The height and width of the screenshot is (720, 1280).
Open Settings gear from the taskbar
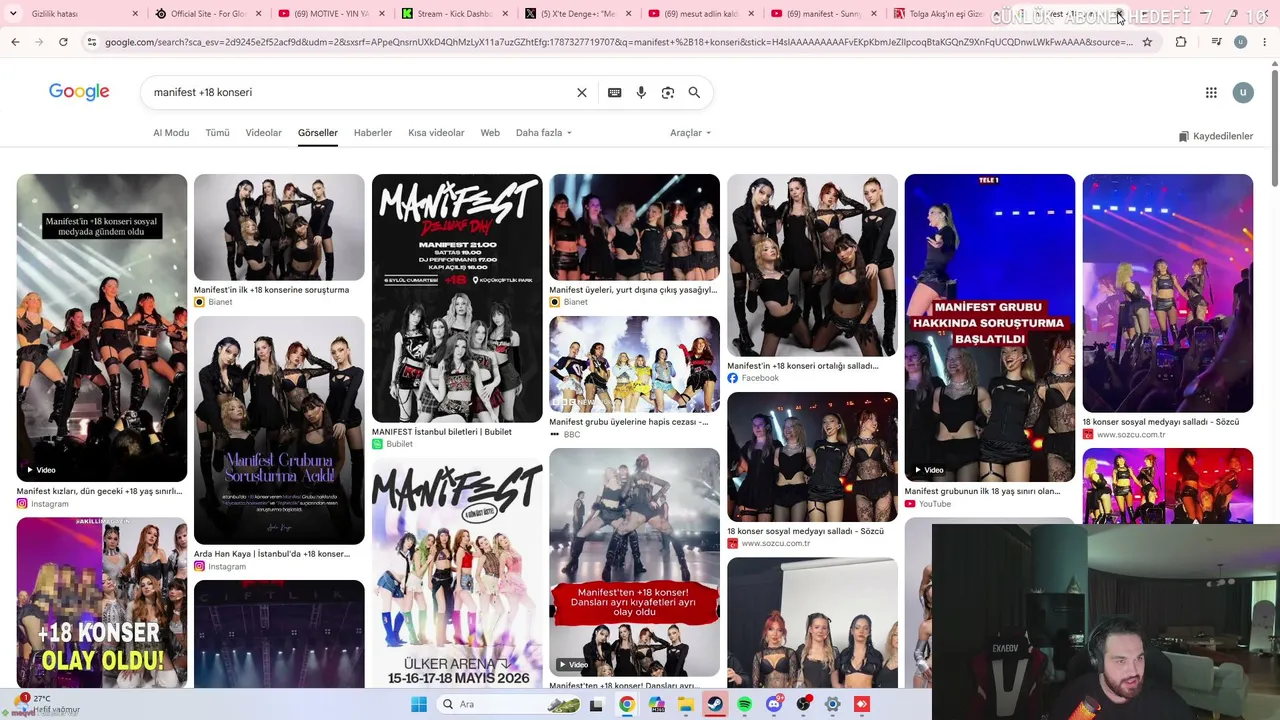832,704
